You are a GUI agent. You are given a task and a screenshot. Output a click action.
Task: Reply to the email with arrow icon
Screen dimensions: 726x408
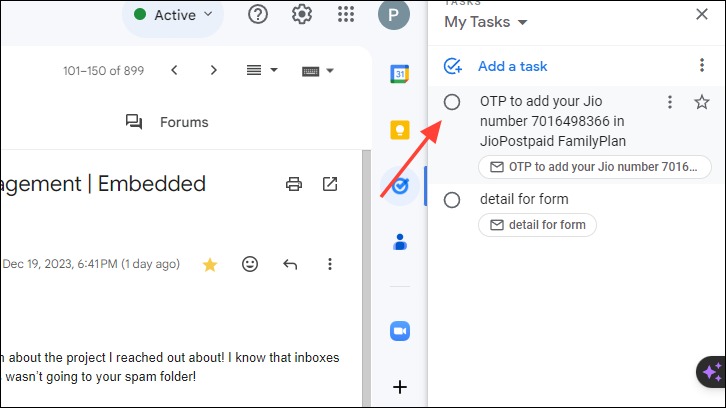point(290,264)
